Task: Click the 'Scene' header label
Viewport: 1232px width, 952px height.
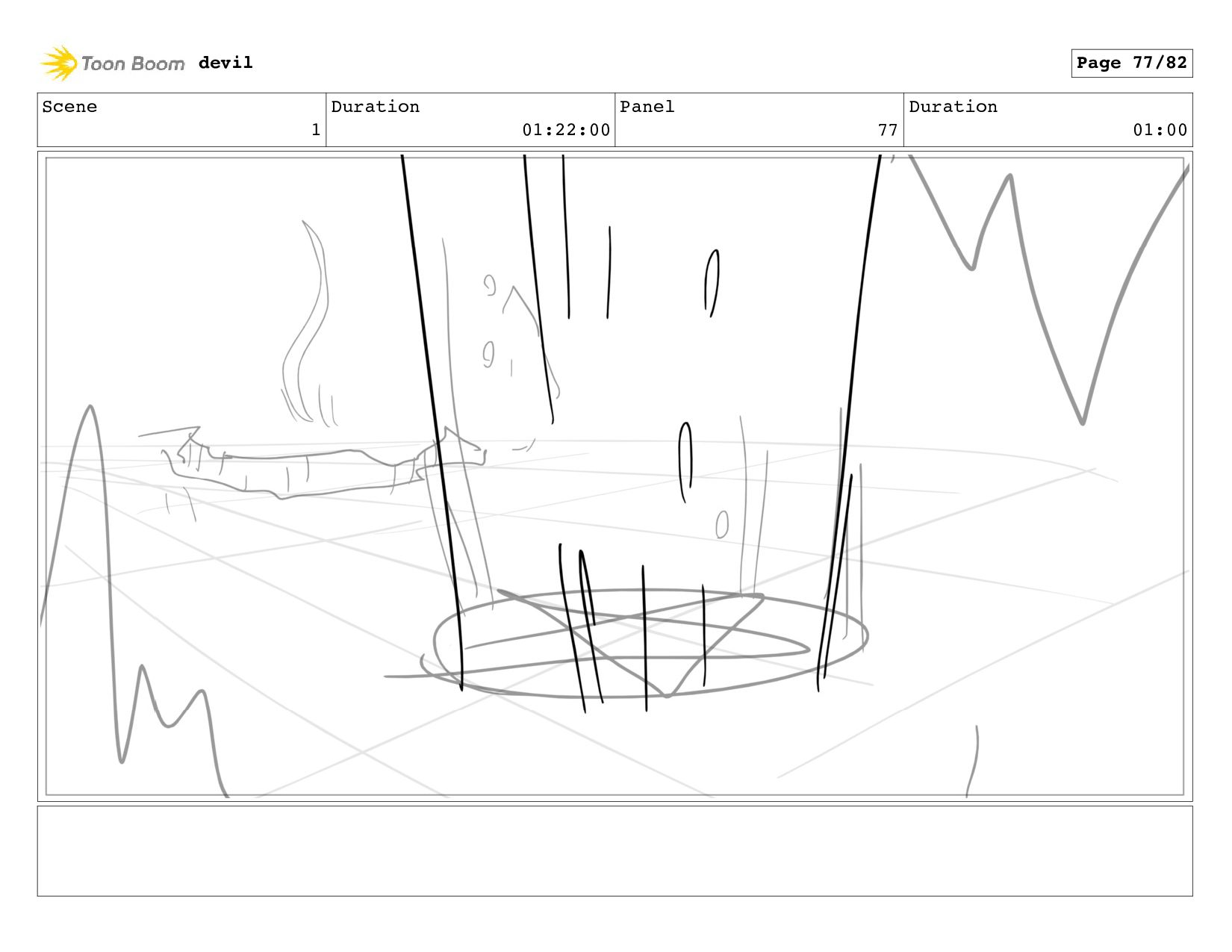Action: [69, 107]
